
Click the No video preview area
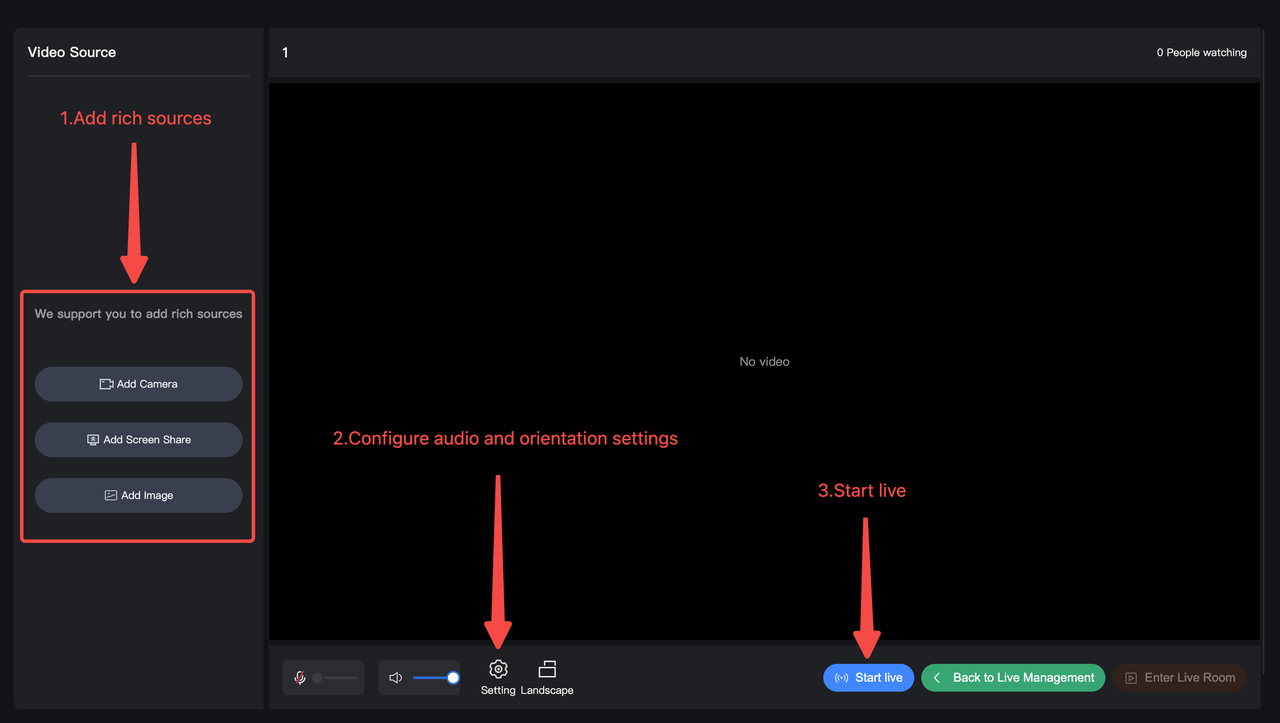764,362
